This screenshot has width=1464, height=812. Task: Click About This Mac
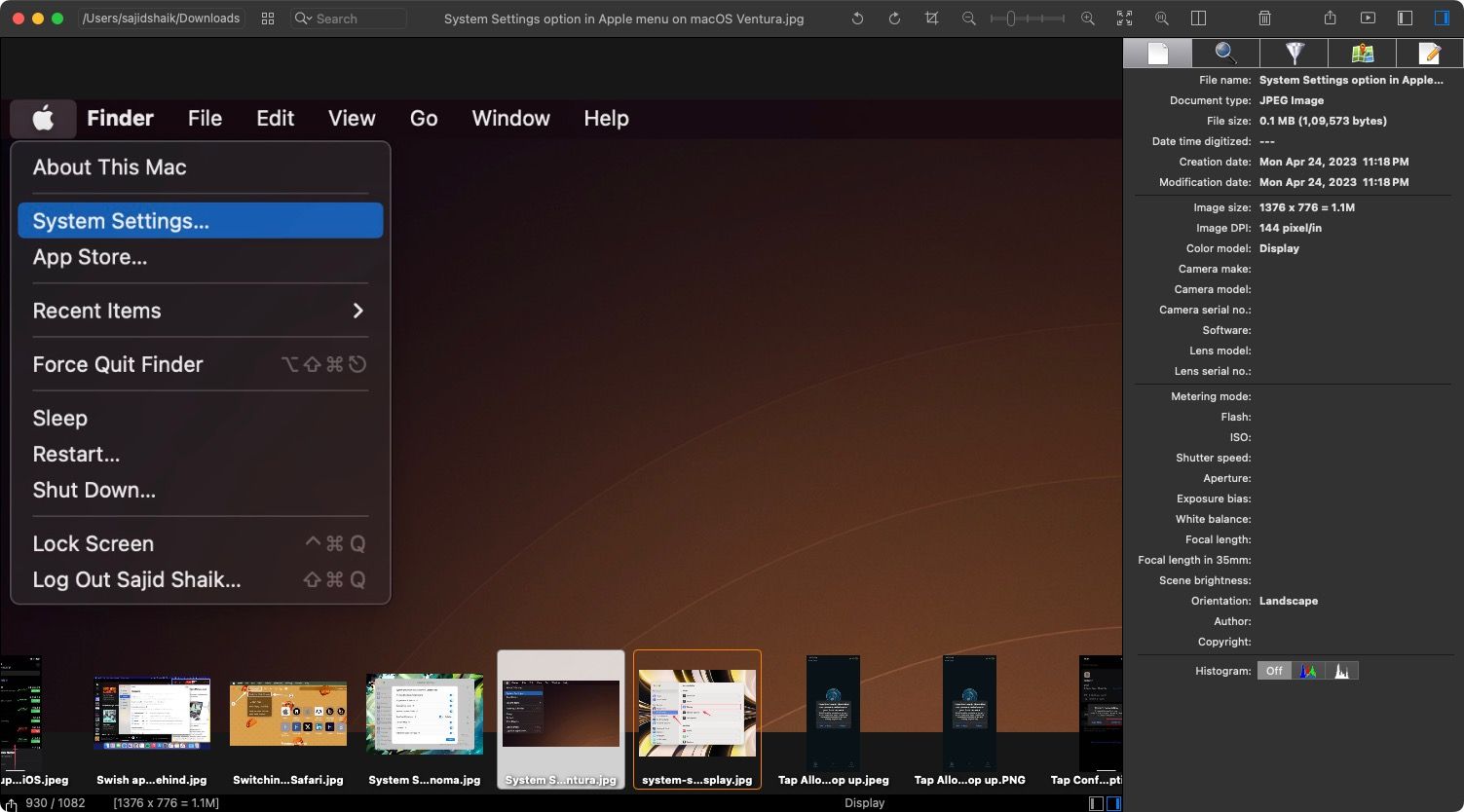coord(109,166)
